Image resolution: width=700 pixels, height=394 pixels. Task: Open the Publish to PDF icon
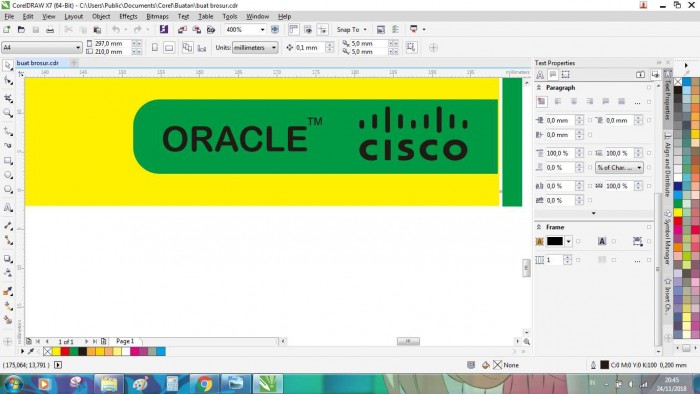211,29
